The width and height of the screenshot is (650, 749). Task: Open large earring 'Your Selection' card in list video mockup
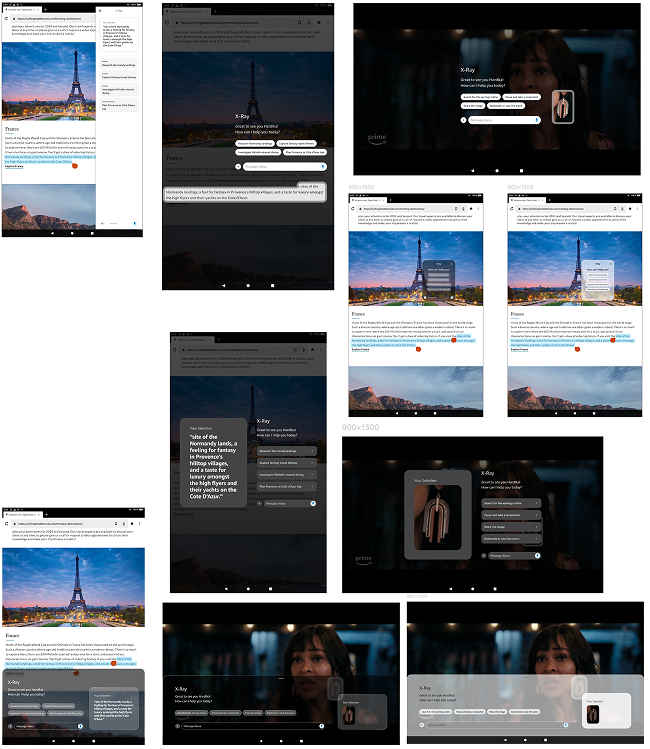pos(437,515)
